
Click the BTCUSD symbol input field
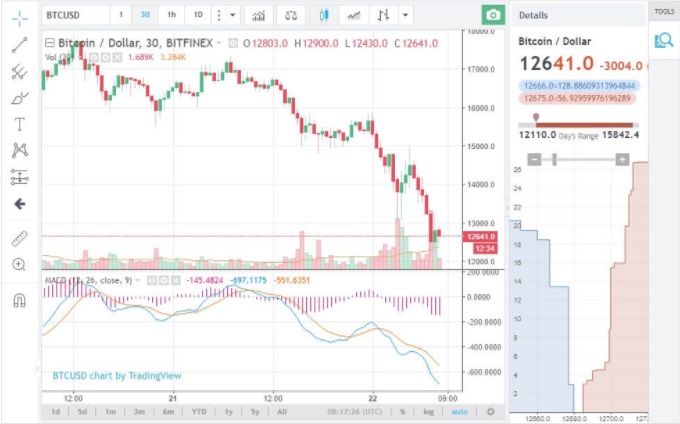pyautogui.click(x=76, y=15)
